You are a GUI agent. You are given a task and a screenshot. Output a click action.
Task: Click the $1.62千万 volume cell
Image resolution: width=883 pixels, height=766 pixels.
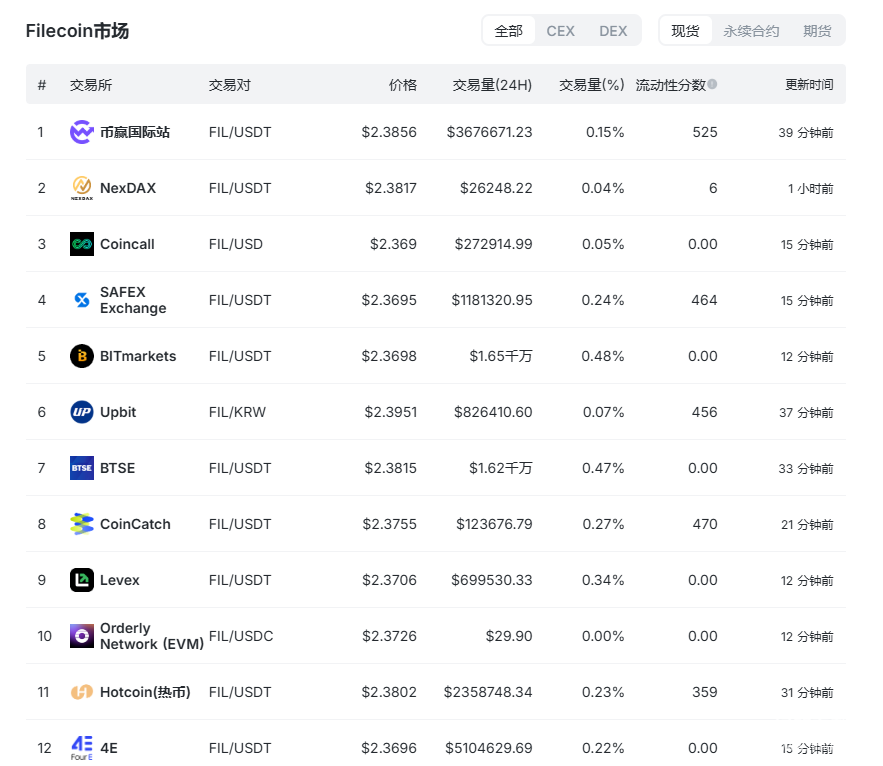tap(501, 468)
